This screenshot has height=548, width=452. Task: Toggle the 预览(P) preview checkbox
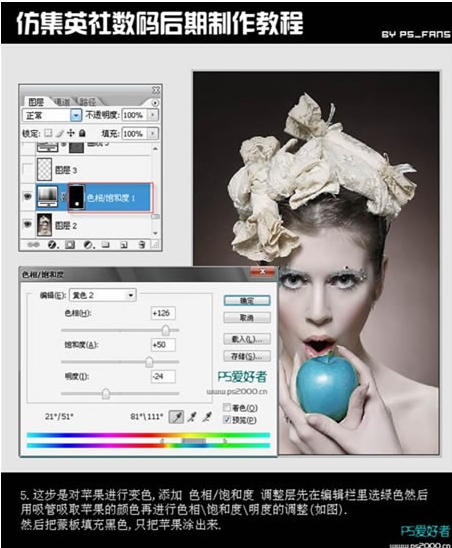click(x=227, y=419)
